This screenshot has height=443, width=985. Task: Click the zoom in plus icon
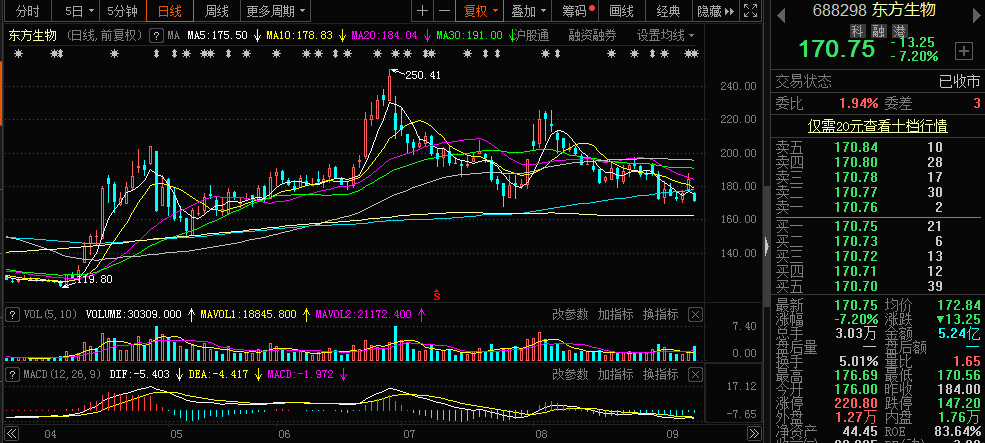(423, 11)
